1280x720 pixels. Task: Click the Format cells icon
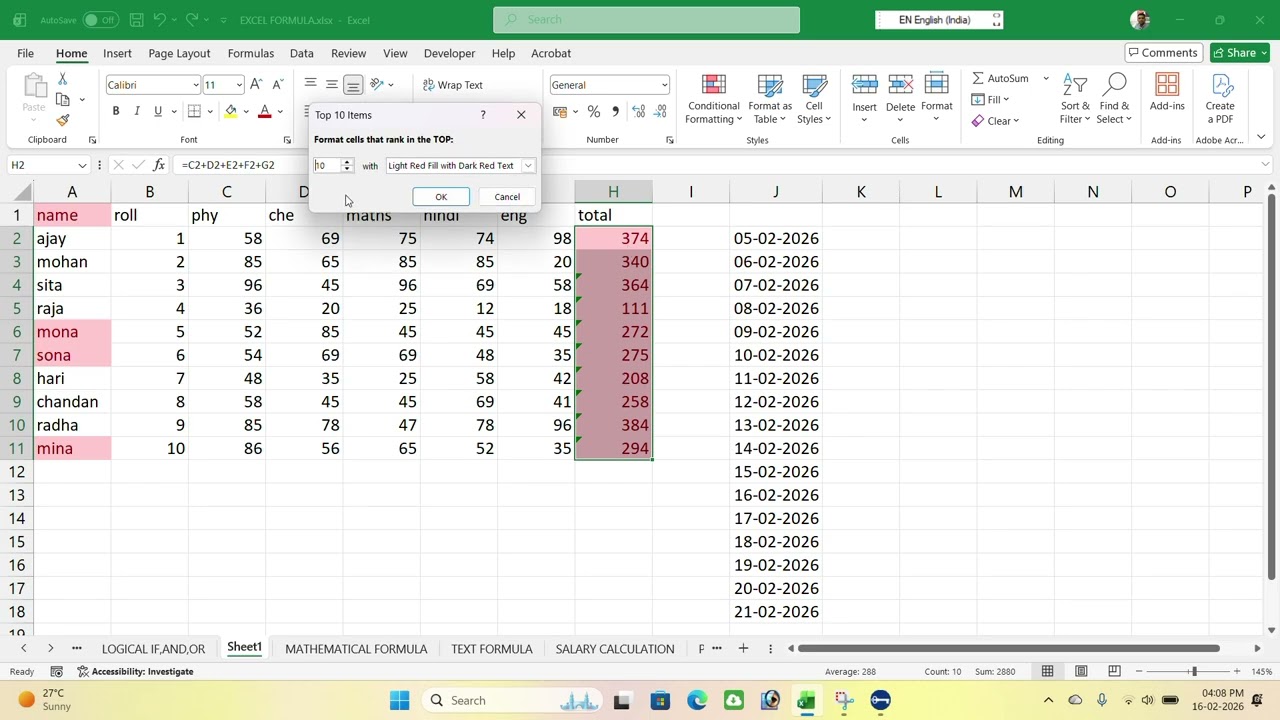pos(937,86)
